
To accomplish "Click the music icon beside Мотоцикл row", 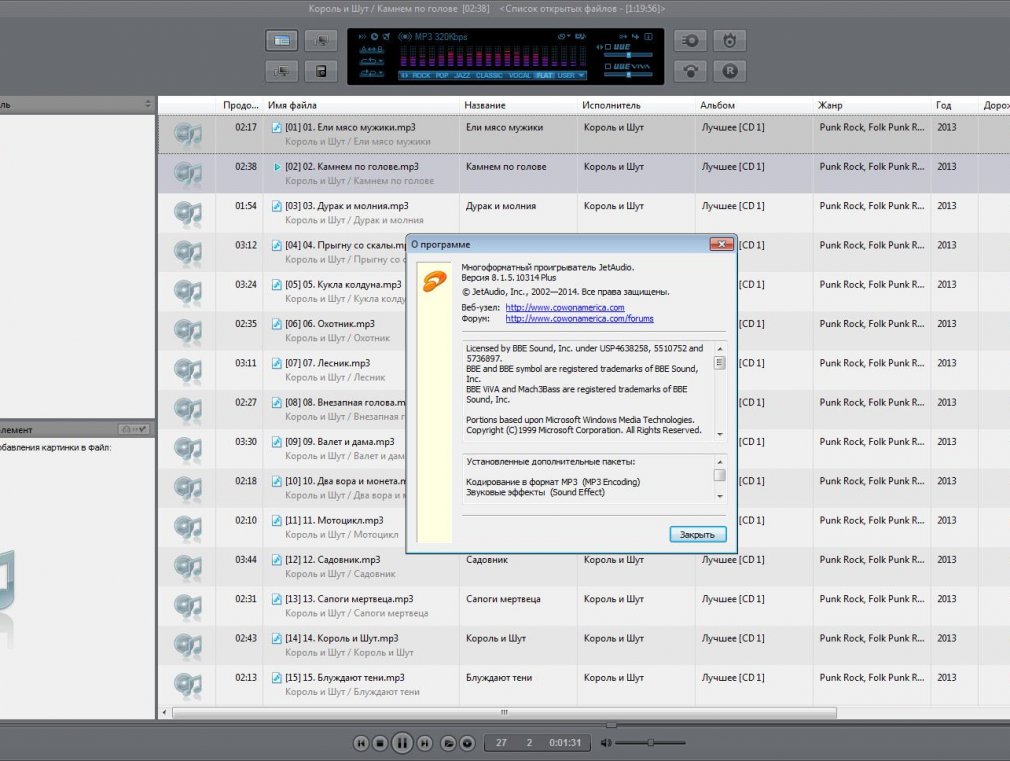I will coord(188,527).
